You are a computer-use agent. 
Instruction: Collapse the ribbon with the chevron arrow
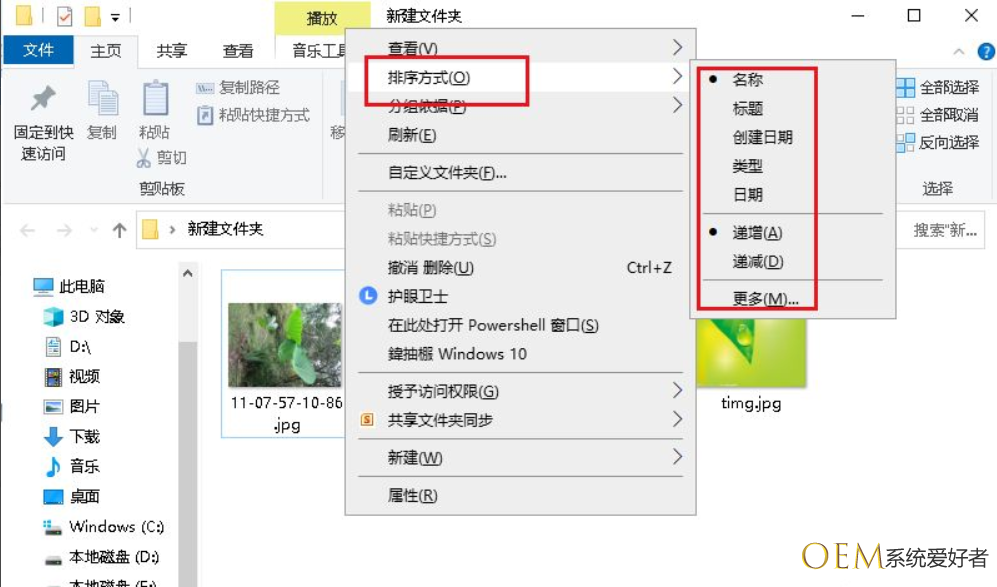(959, 52)
